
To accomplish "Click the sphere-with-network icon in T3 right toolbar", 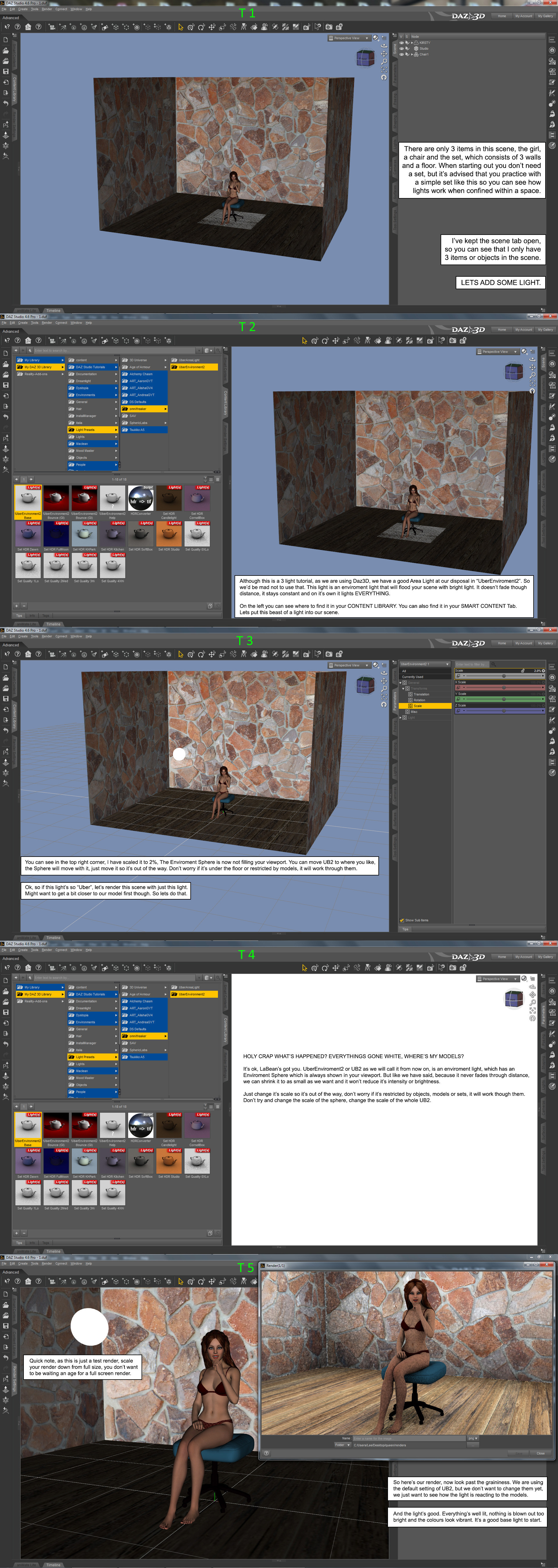I will [x=552, y=700].
